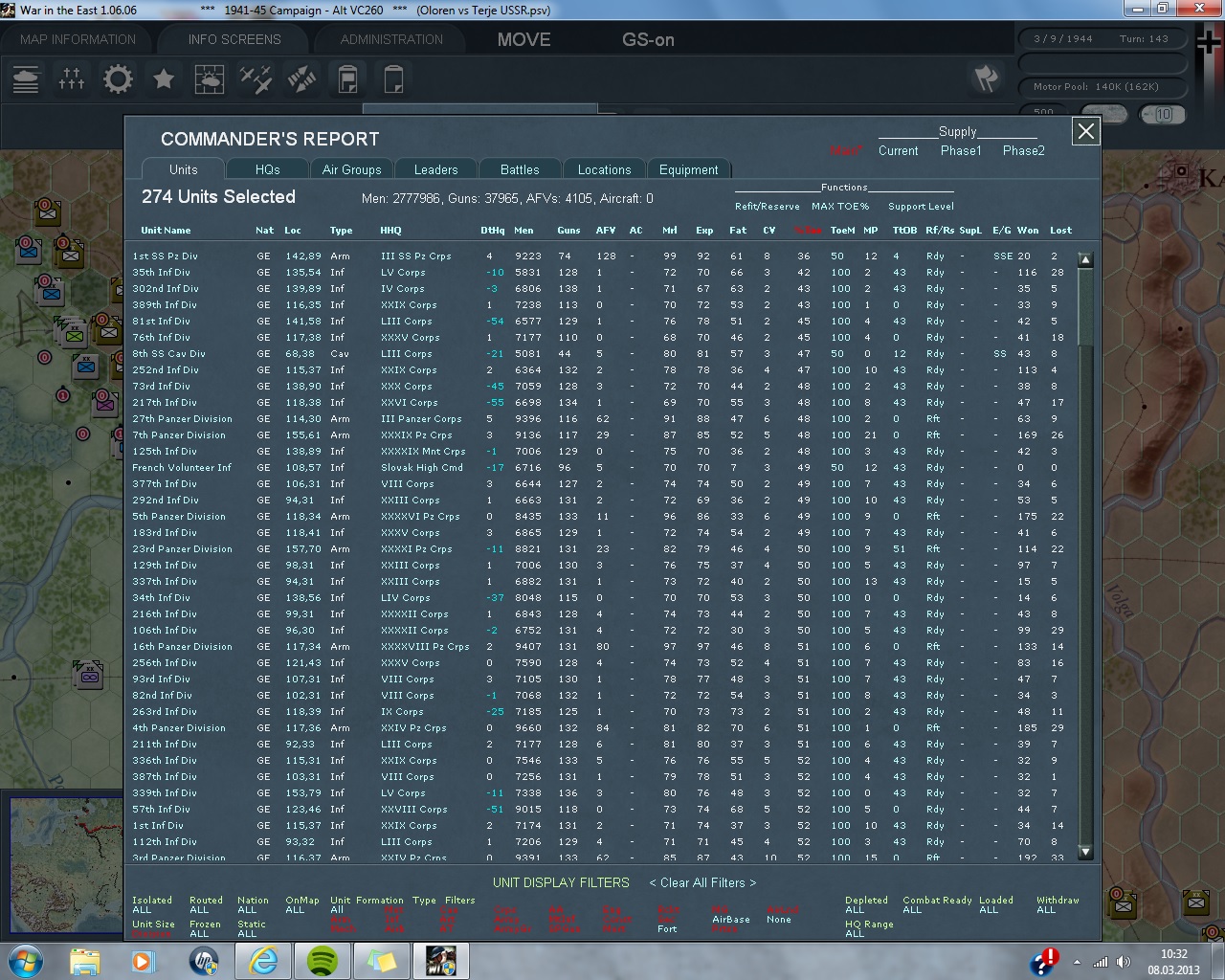Click the unit list scrollbar down arrow
The width and height of the screenshot is (1225, 980).
(x=1085, y=852)
